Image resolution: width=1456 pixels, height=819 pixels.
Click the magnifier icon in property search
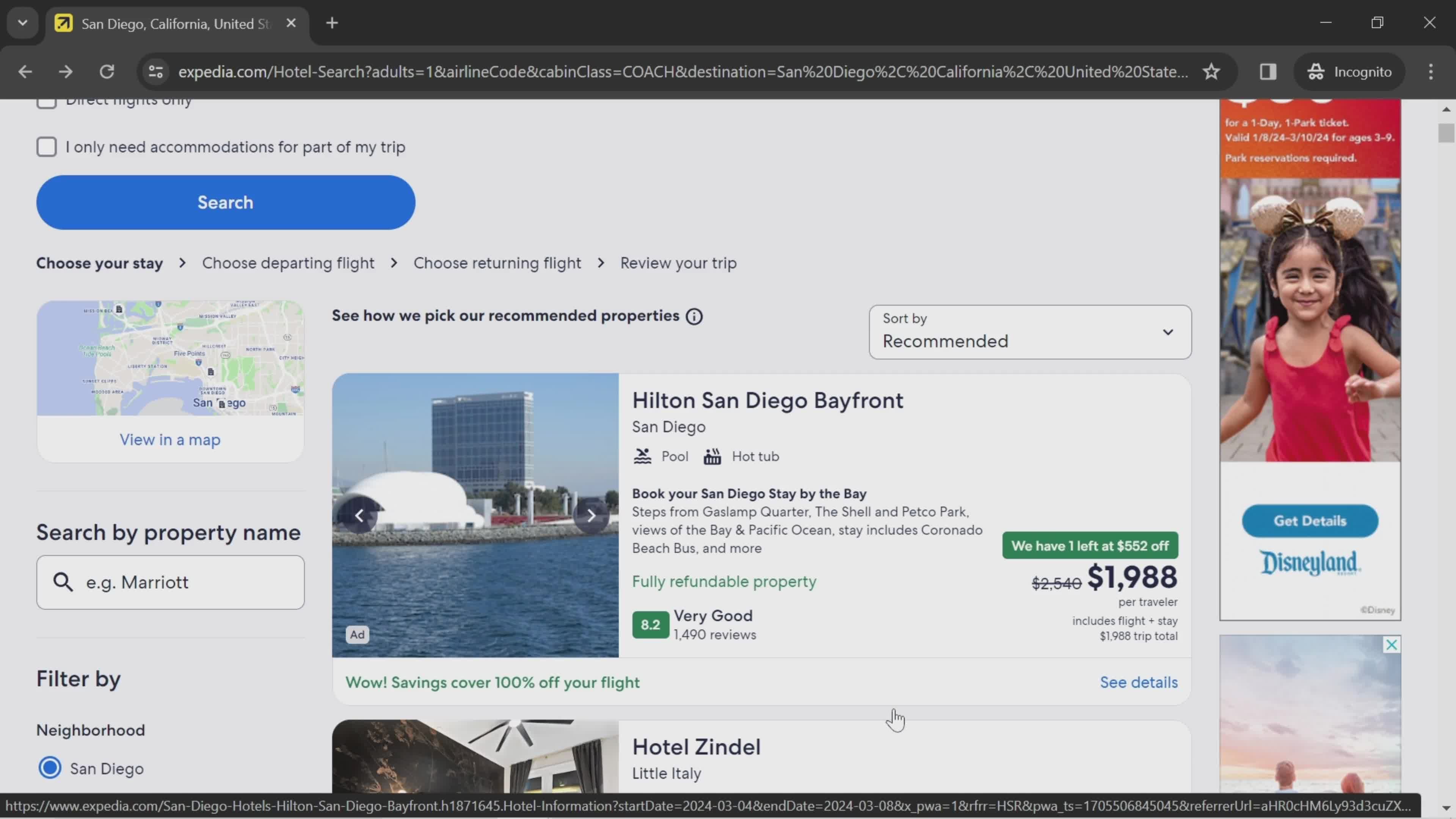[x=63, y=582]
